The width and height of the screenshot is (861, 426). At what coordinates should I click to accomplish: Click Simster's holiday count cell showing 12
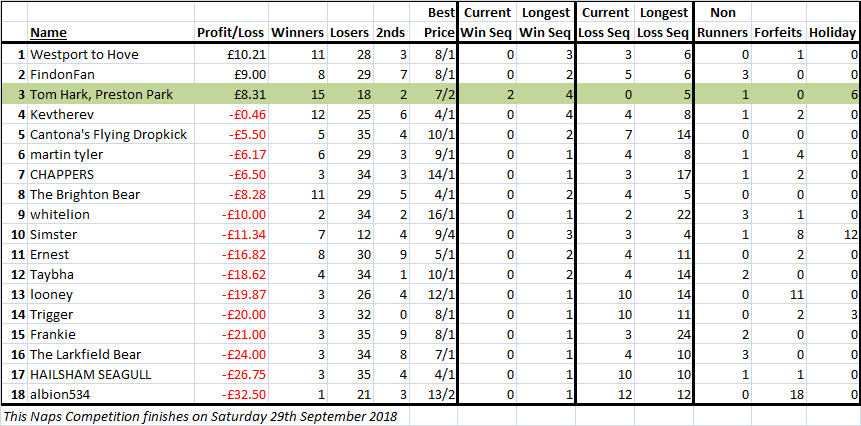pyautogui.click(x=832, y=235)
